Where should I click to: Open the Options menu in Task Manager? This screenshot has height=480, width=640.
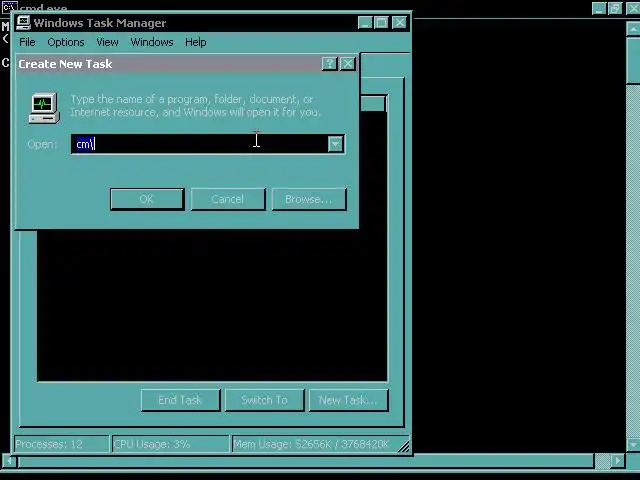[66, 42]
